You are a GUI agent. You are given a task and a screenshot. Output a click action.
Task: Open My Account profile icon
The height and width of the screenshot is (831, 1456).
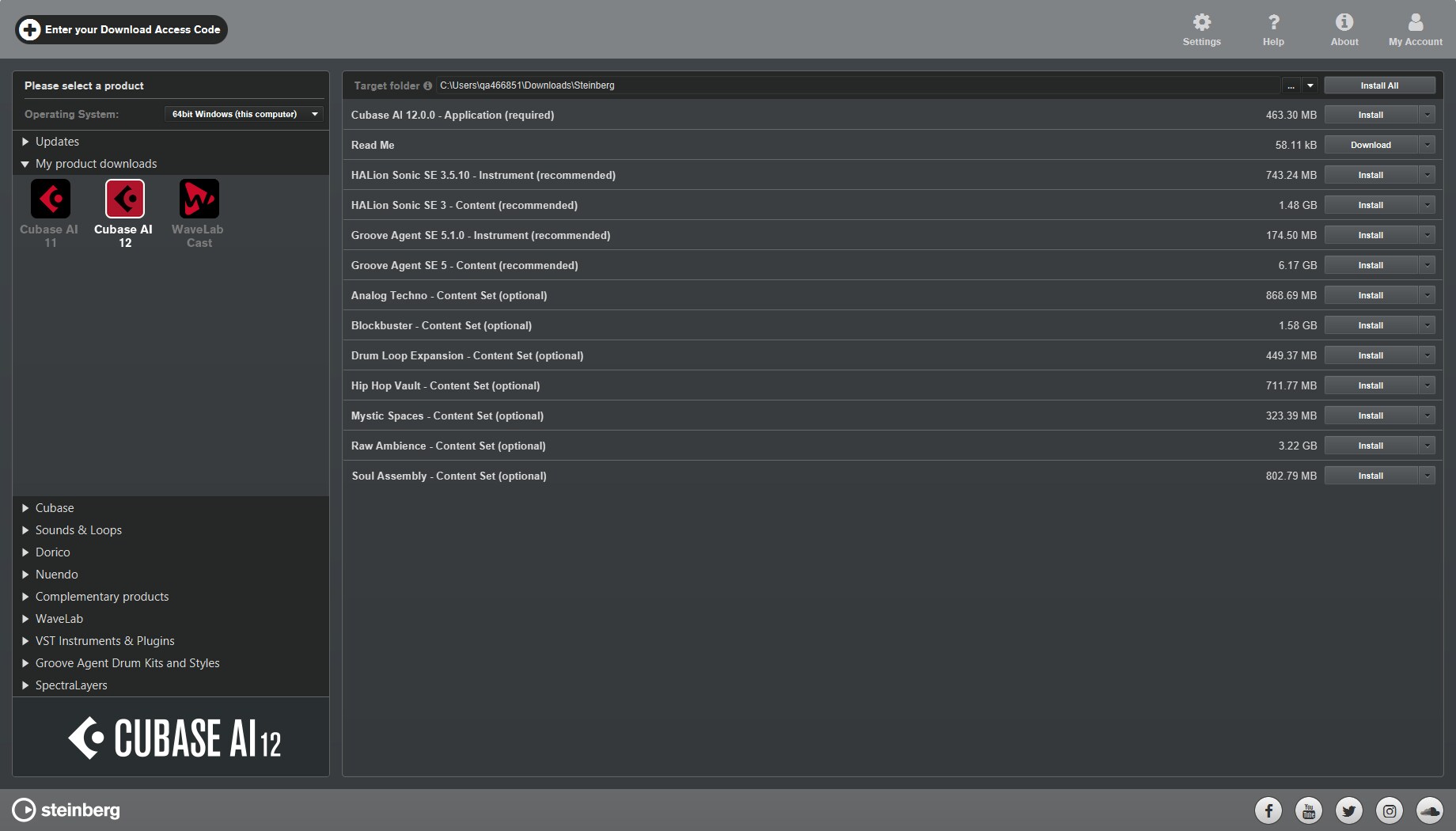(x=1415, y=23)
